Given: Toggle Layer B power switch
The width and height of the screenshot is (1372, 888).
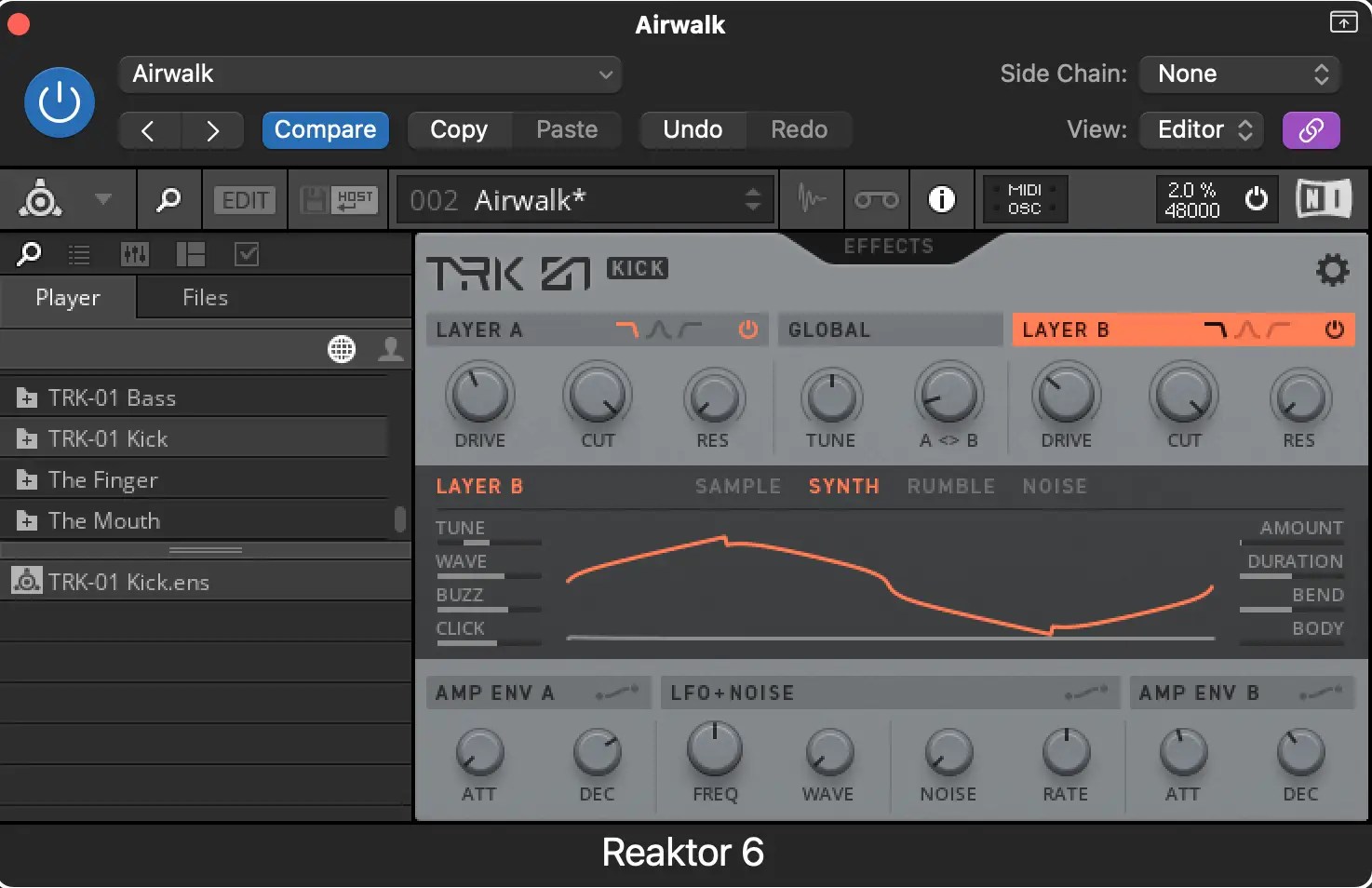Looking at the screenshot, I should 1335,330.
